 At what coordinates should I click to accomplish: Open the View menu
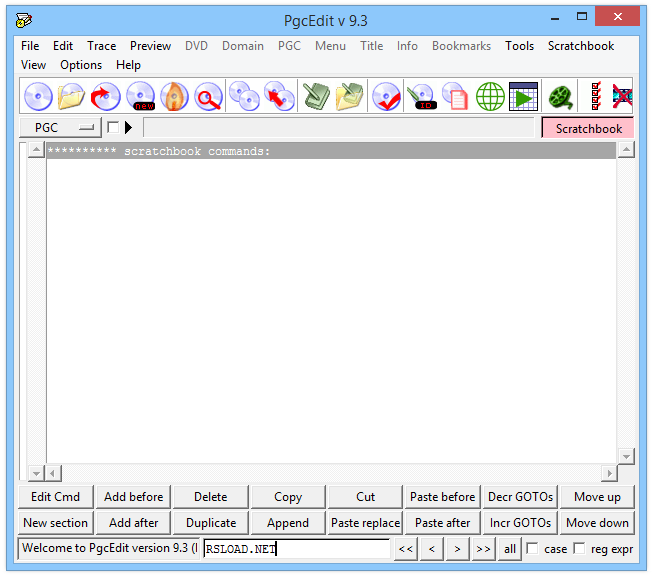33,65
